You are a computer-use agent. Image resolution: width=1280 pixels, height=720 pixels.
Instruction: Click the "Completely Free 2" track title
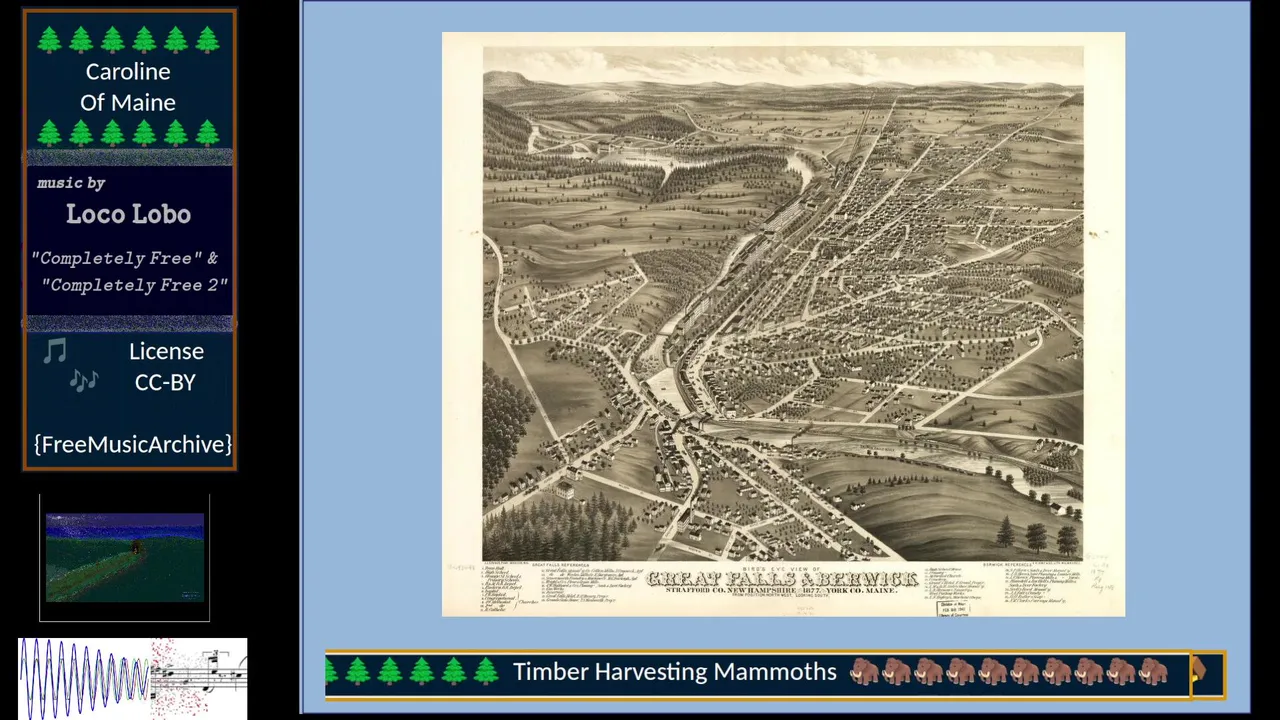click(x=135, y=285)
